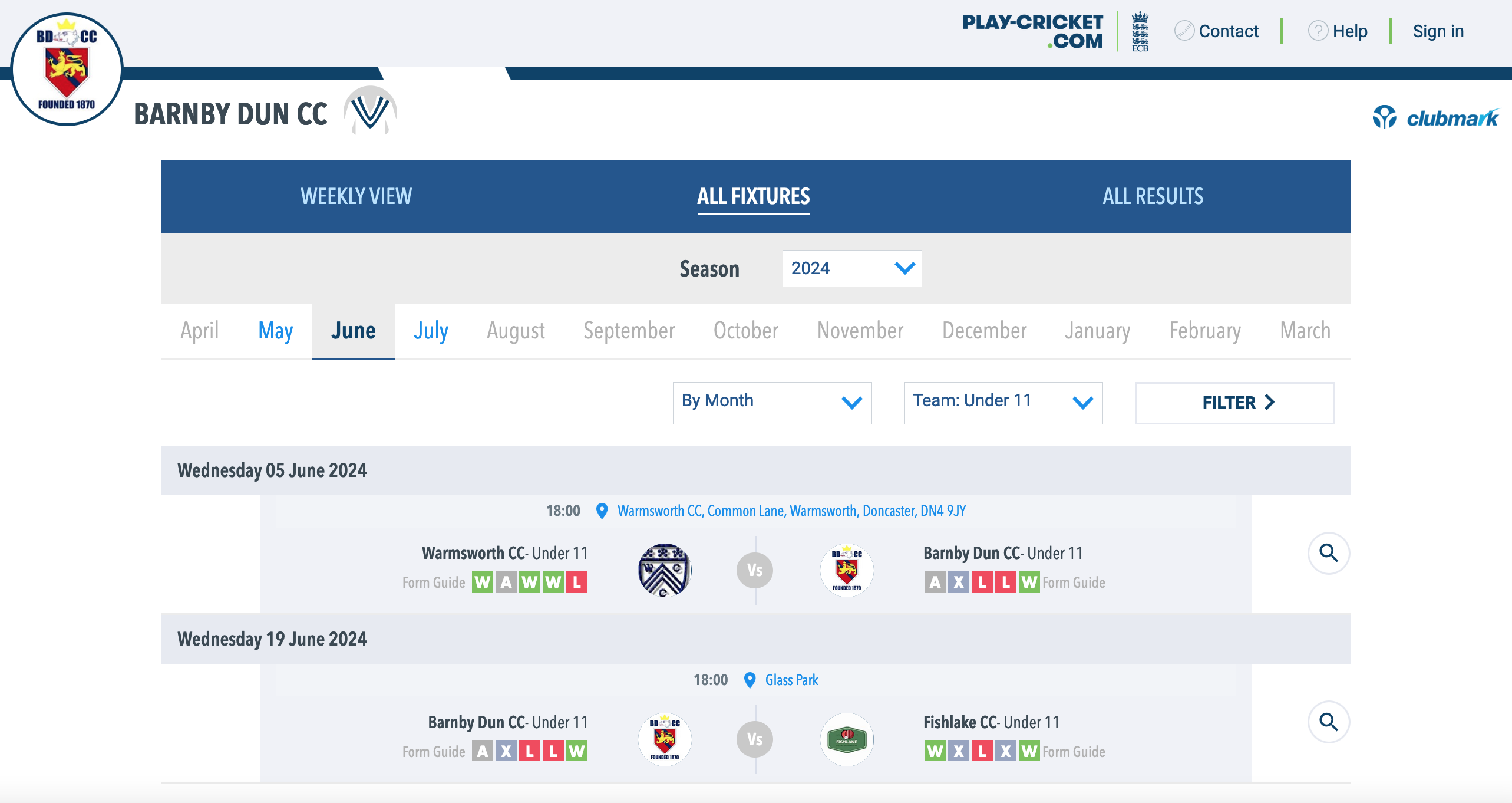The height and width of the screenshot is (803, 1512).
Task: Click the map pin beside Glass Park
Action: [x=750, y=680]
